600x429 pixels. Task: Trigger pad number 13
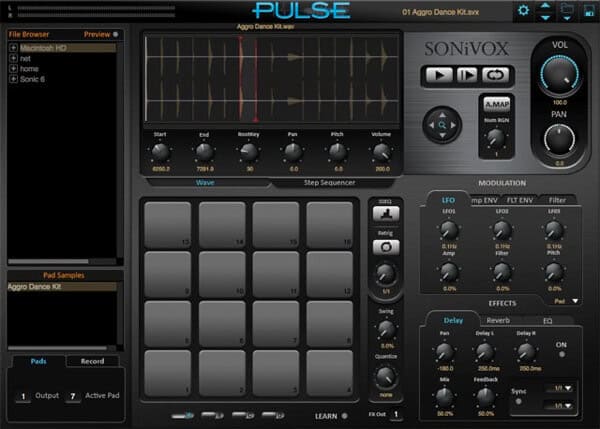168,225
